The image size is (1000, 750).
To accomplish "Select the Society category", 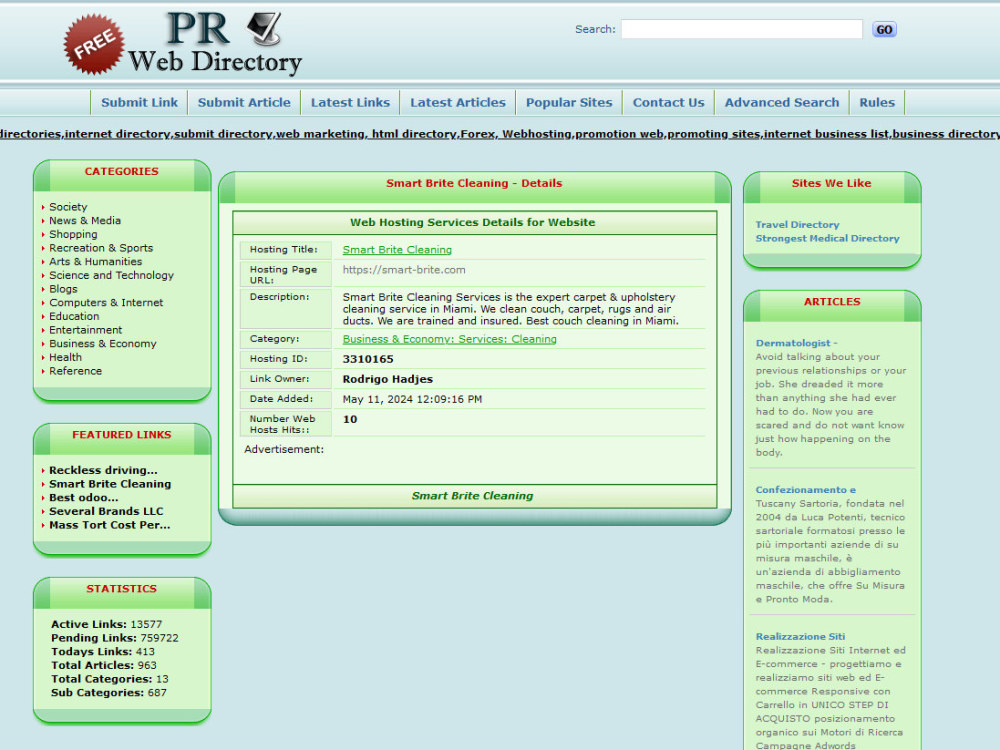I will click(68, 207).
